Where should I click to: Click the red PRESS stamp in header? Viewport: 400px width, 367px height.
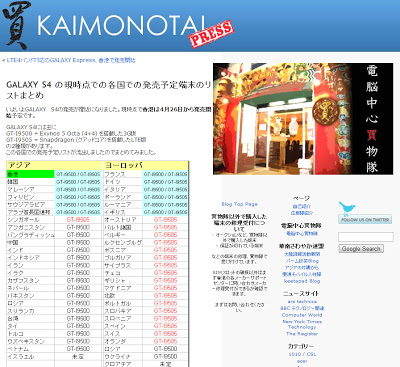coord(211,34)
